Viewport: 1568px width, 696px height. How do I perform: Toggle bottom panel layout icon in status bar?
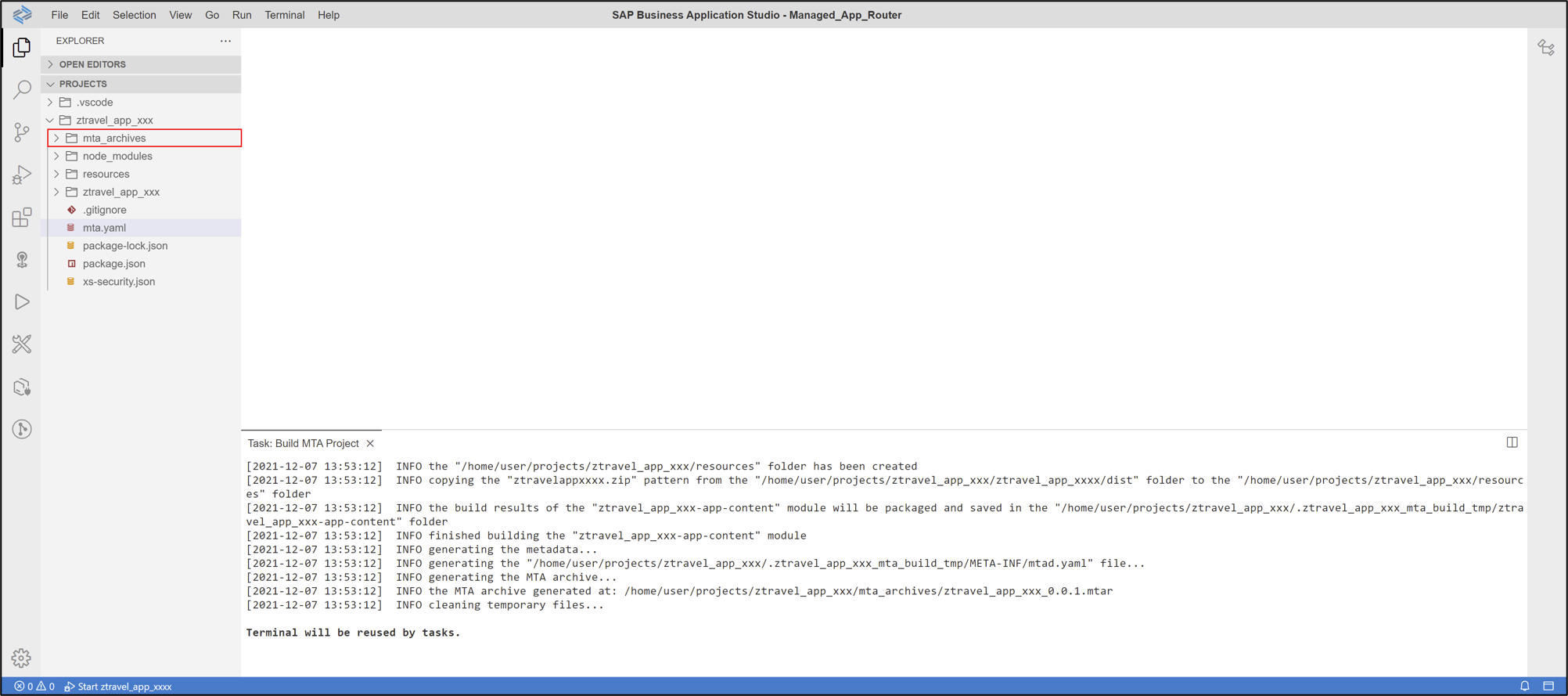(x=1548, y=687)
